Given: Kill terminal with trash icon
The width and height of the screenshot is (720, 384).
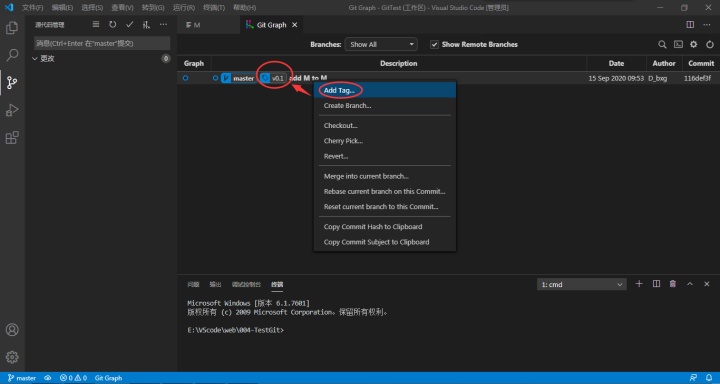Looking at the screenshot, I should [x=673, y=284].
